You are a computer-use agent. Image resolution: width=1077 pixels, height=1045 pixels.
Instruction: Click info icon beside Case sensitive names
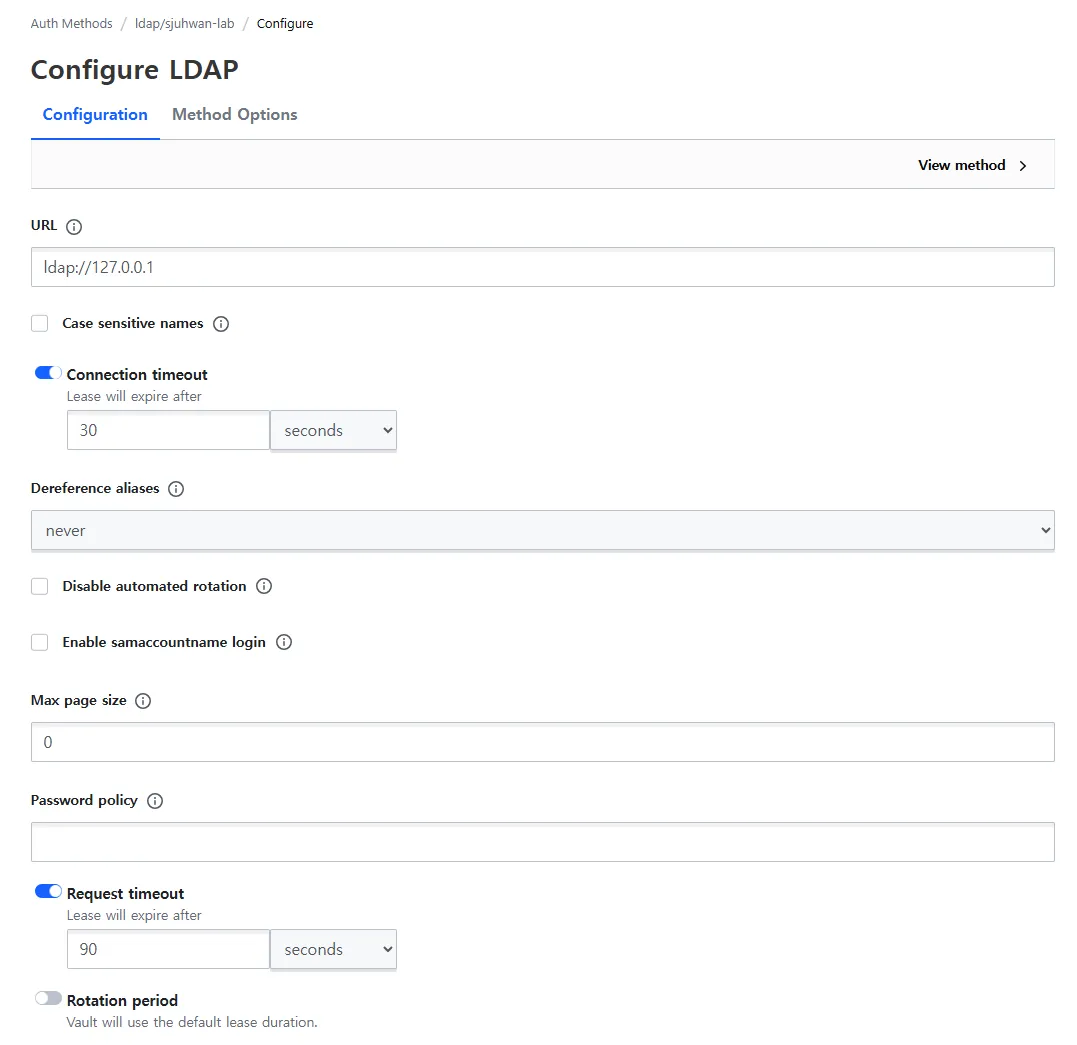[x=221, y=324]
